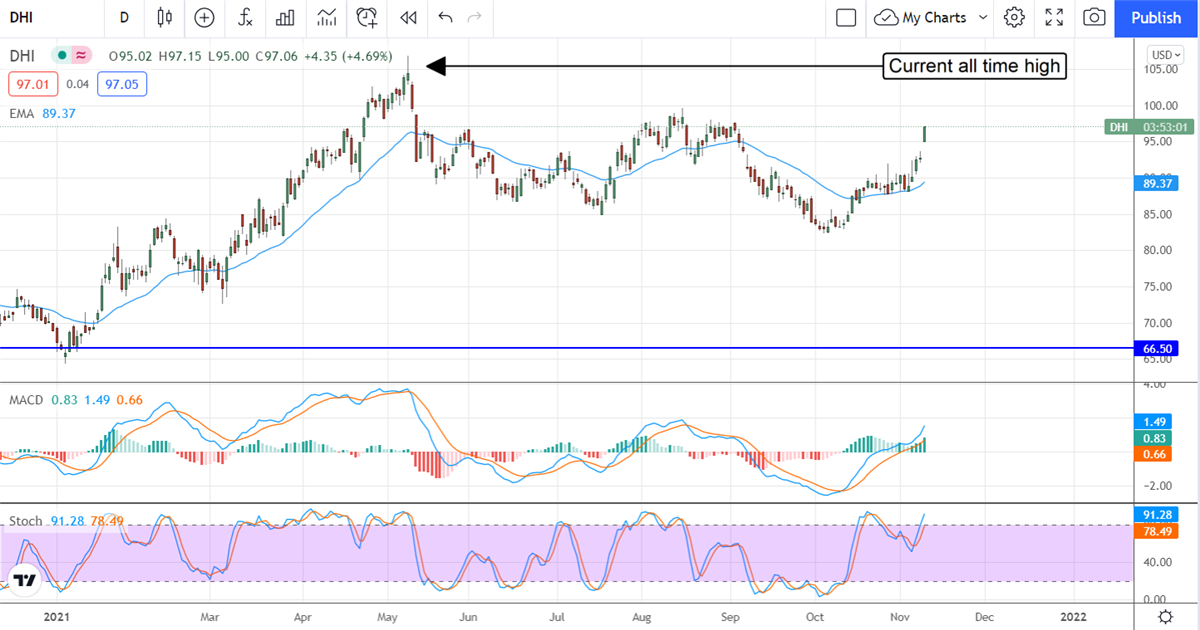Open the select layout square icon

click(846, 17)
